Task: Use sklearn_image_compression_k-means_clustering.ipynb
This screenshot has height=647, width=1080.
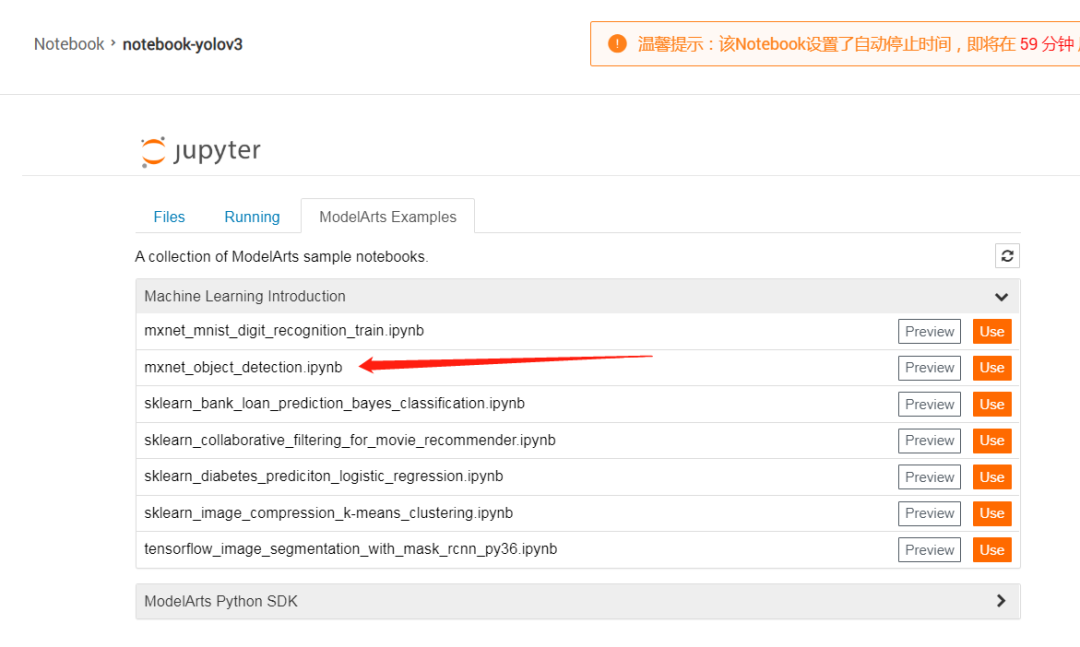Action: pos(992,513)
